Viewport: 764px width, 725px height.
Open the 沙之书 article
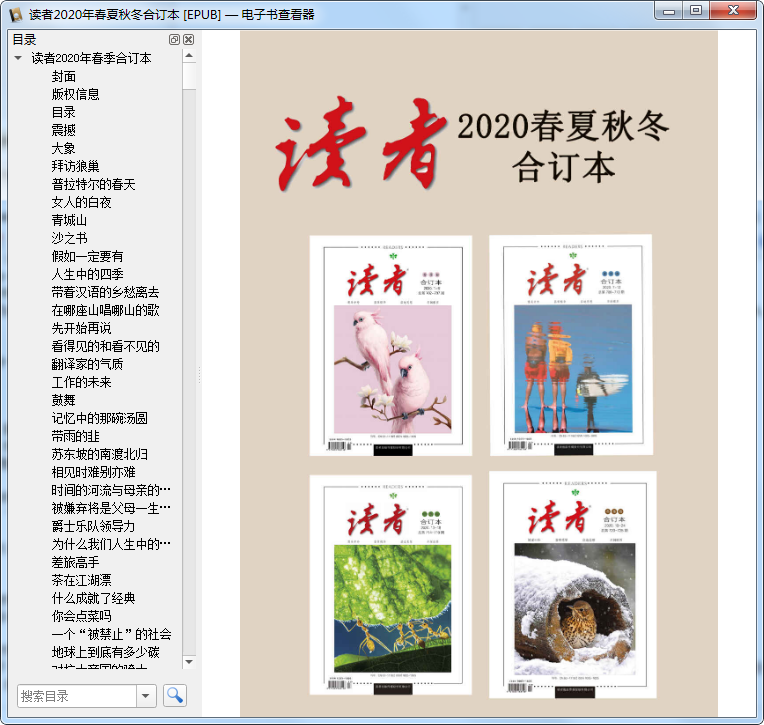point(70,238)
